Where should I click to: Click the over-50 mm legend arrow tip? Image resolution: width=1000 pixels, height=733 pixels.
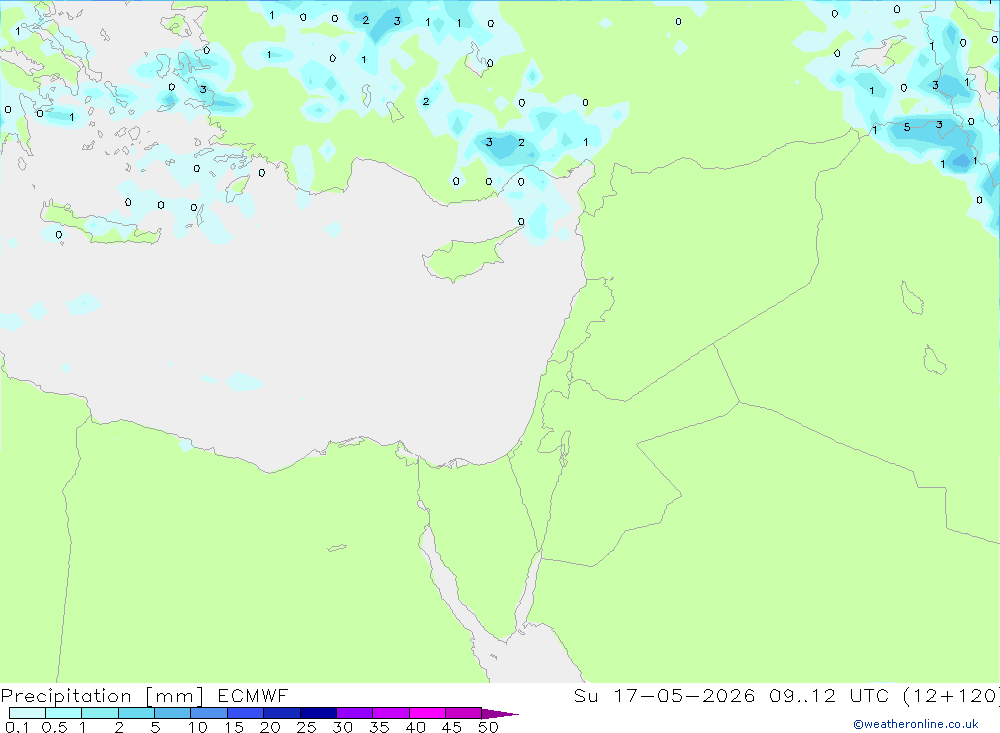pyautogui.click(x=499, y=713)
